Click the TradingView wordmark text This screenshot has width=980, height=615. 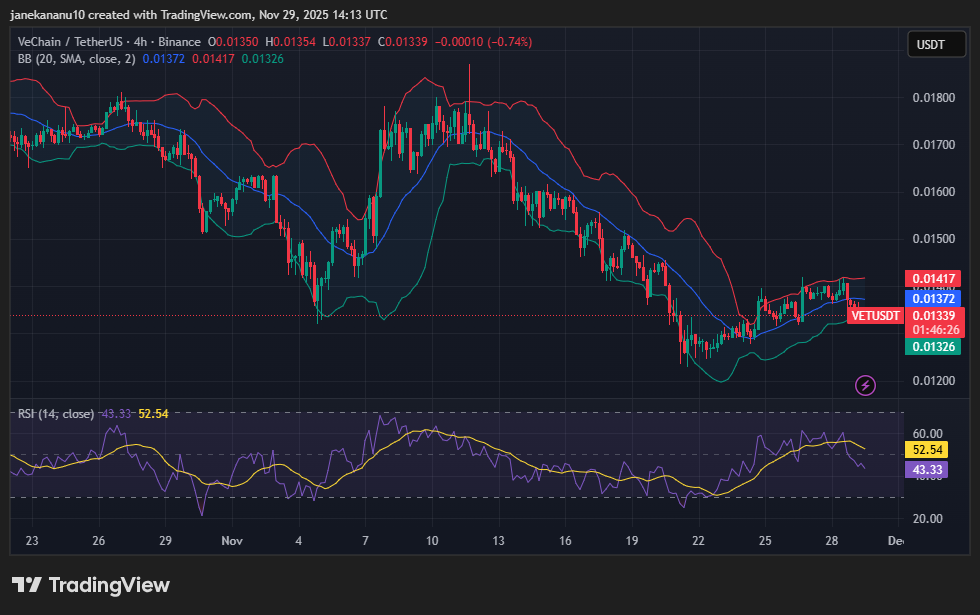109,585
